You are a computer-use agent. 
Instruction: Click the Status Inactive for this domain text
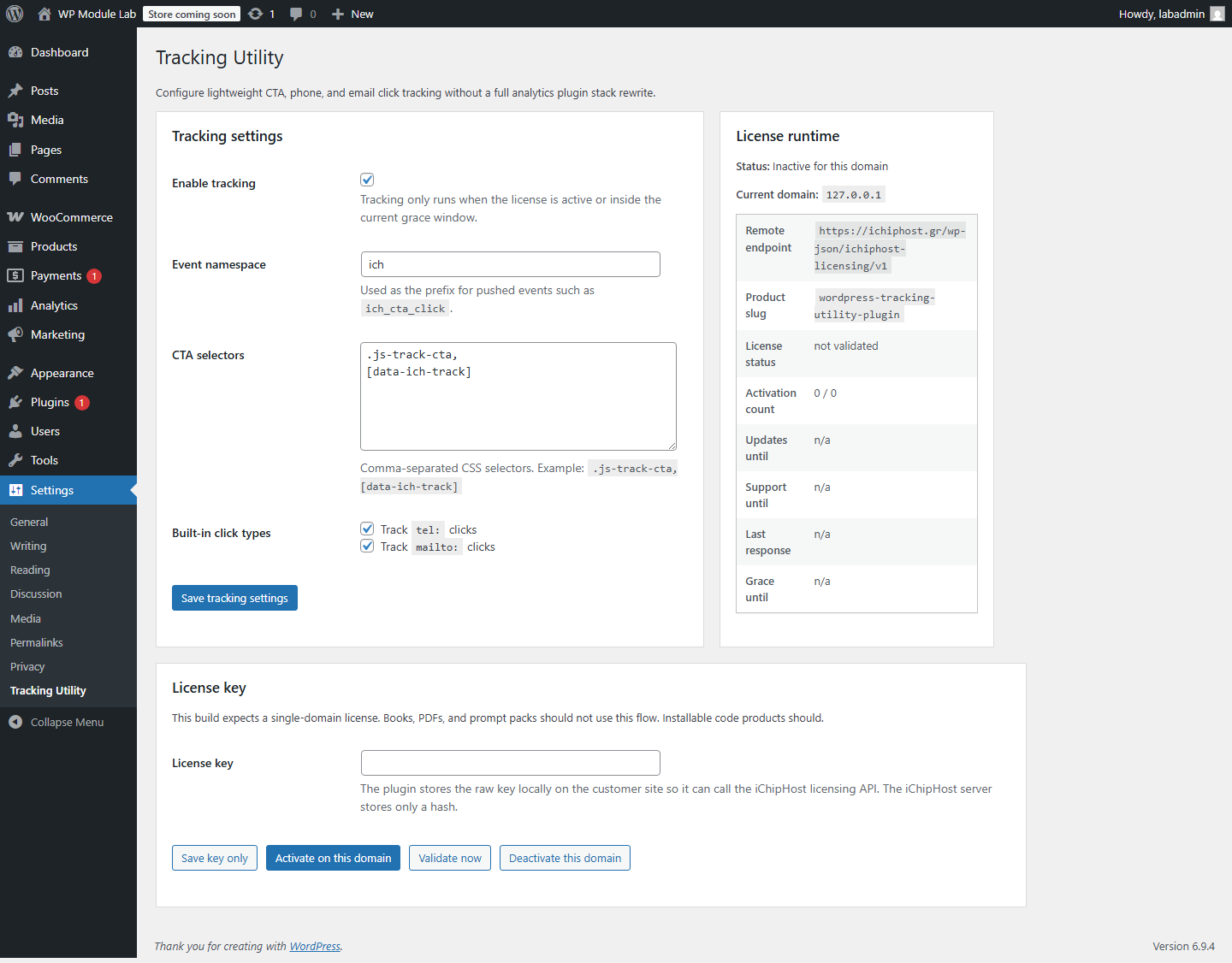[812, 166]
